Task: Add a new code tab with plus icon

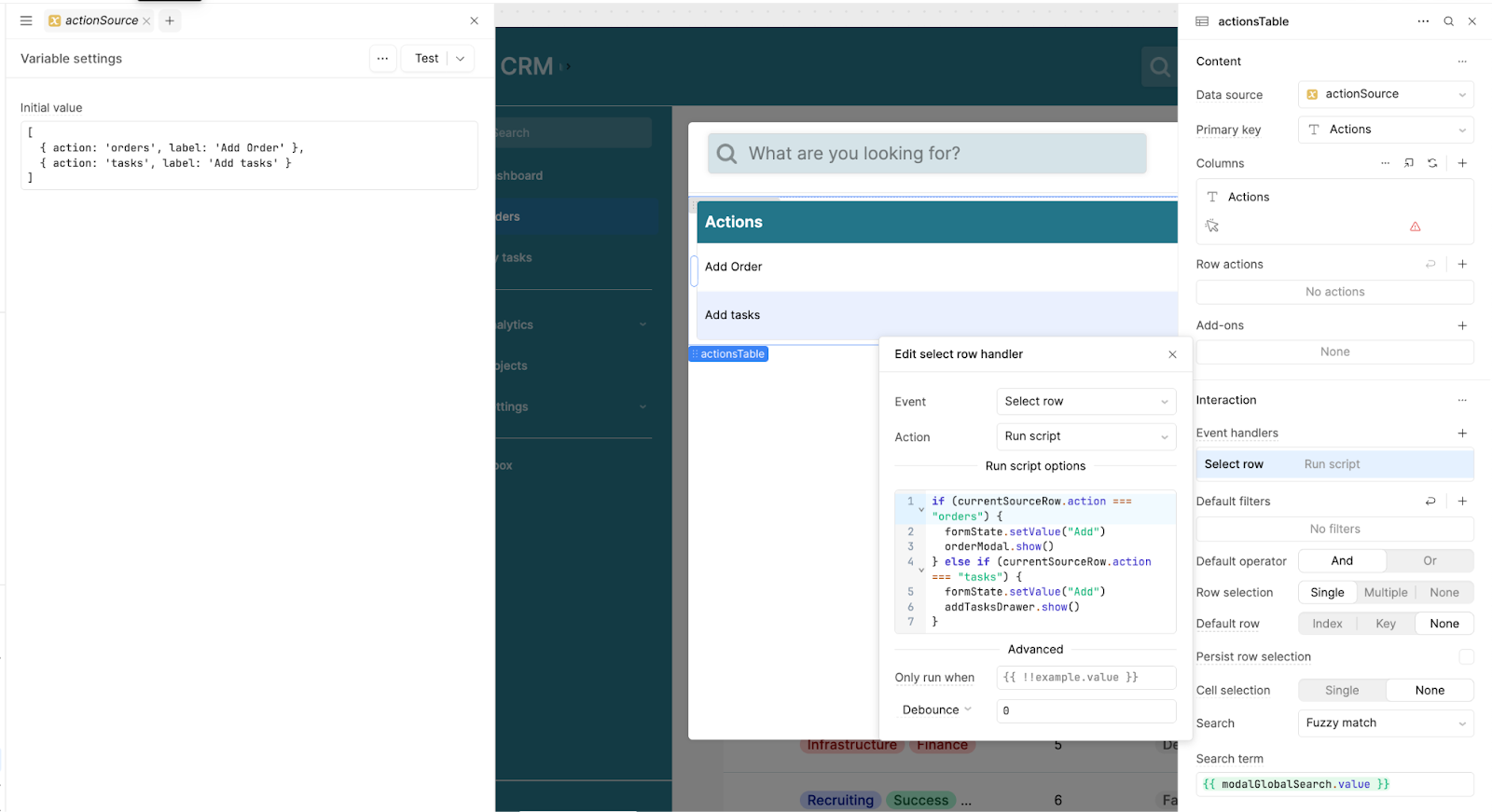Action: point(170,21)
